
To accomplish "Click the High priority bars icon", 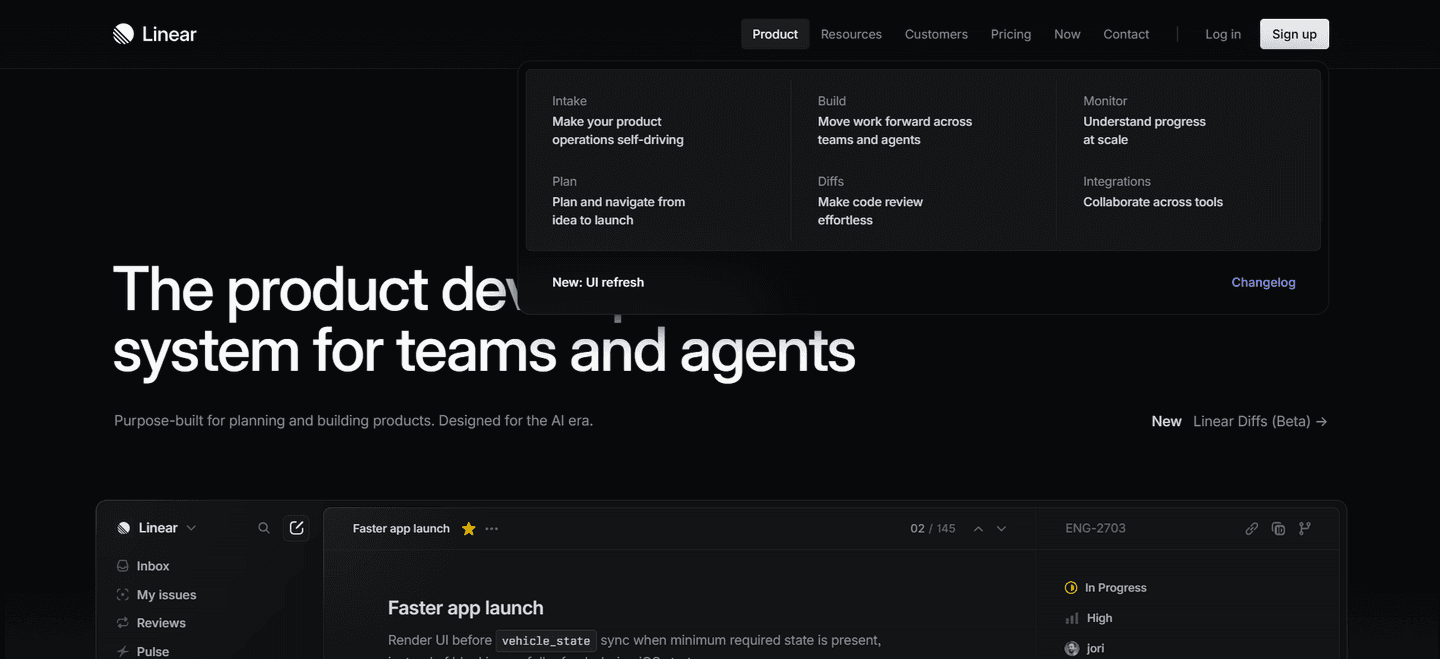I will [x=1072, y=618].
